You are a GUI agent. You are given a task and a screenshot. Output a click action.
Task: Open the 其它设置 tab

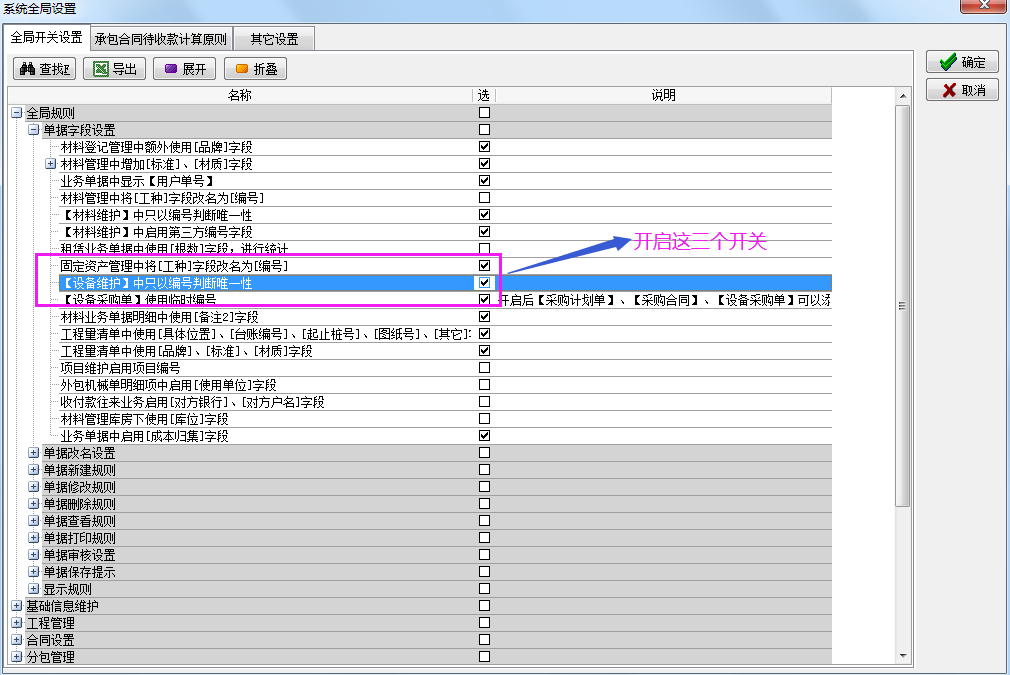(x=274, y=40)
